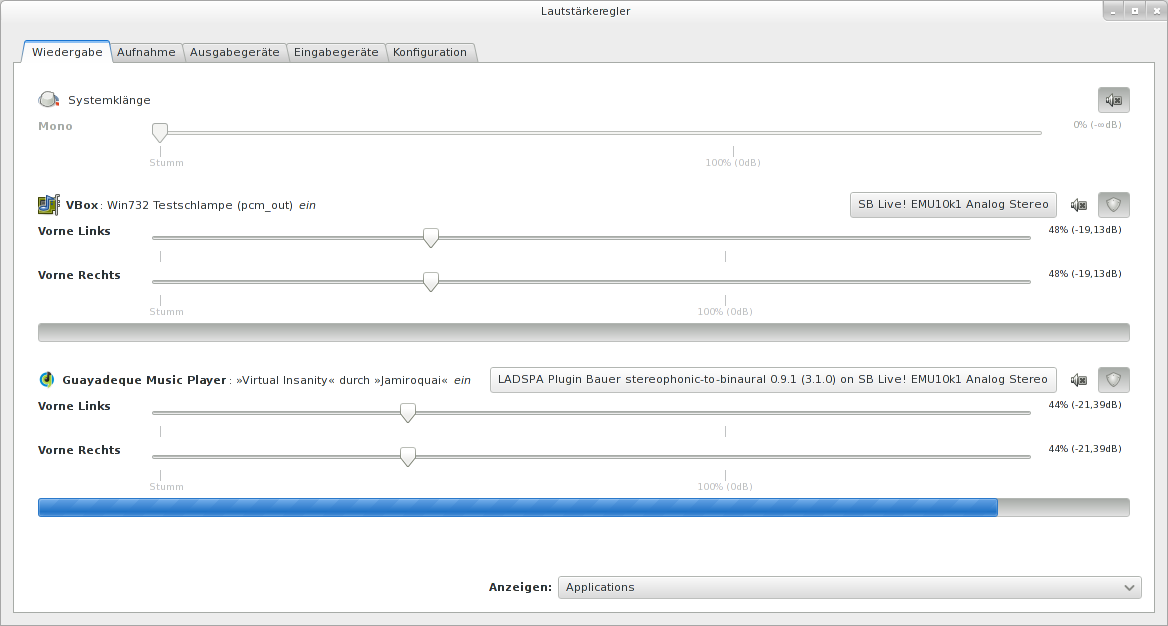The image size is (1168, 626).
Task: Click the Guayadeque Music Player icon
Action: coord(47,380)
